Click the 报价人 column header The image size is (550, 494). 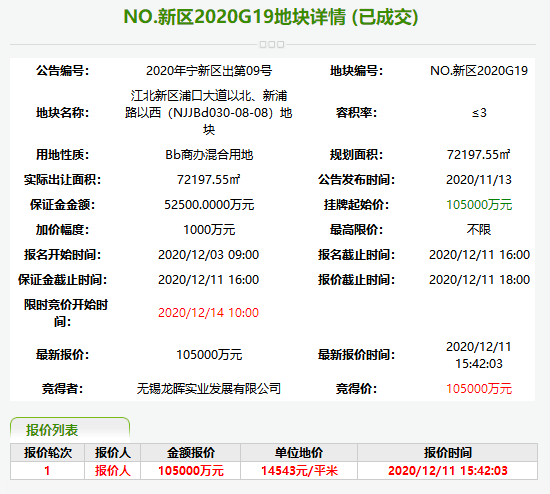(113, 453)
